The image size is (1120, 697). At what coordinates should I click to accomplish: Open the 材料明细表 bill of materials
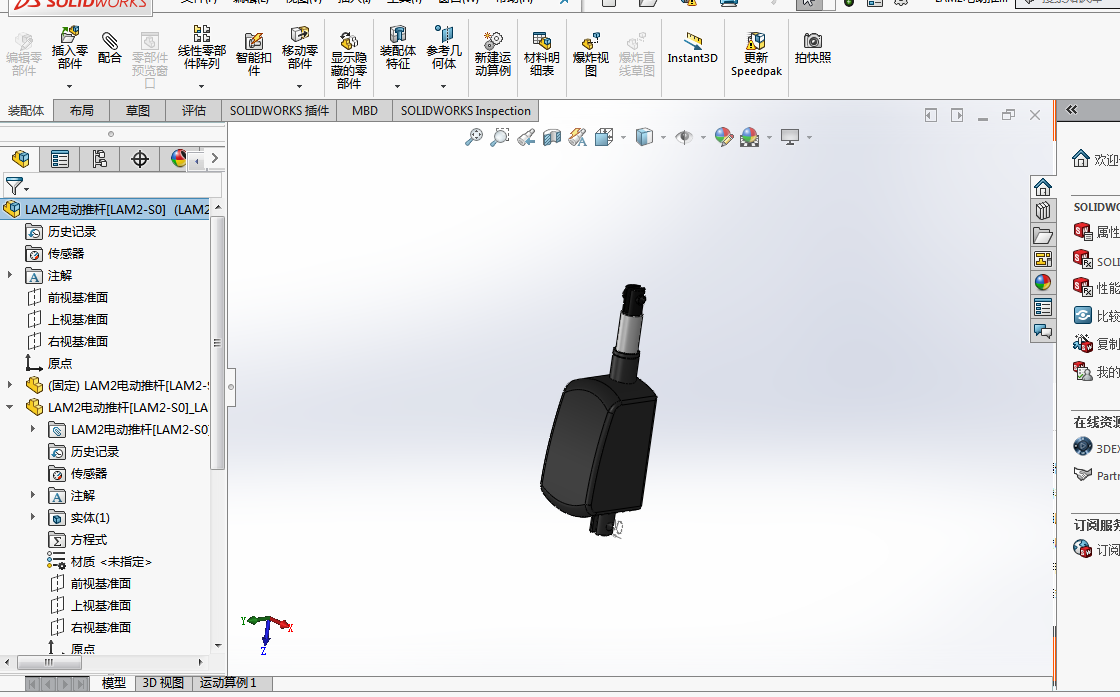point(541,54)
